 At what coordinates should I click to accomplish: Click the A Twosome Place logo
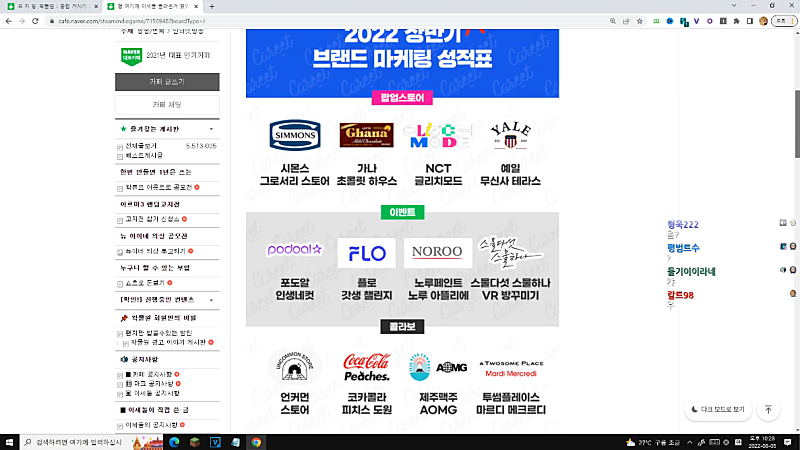(511, 368)
